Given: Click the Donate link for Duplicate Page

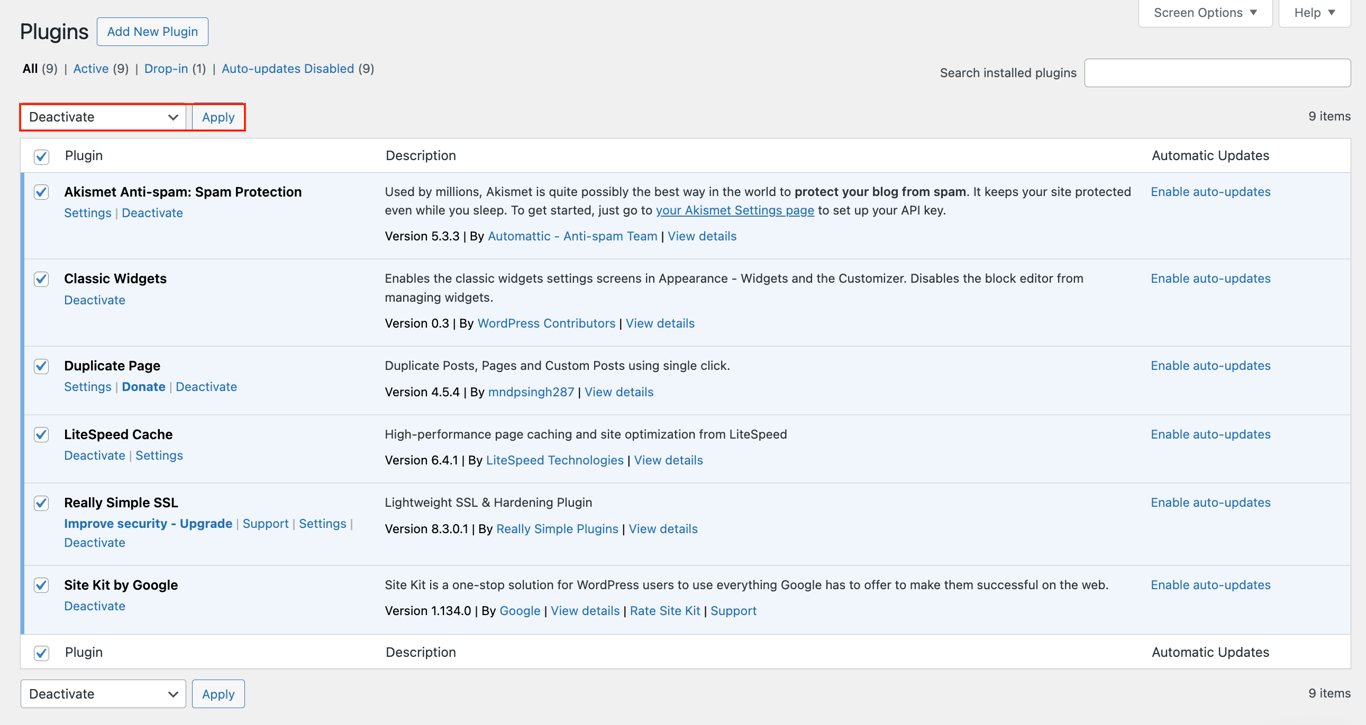Looking at the screenshot, I should [x=143, y=386].
